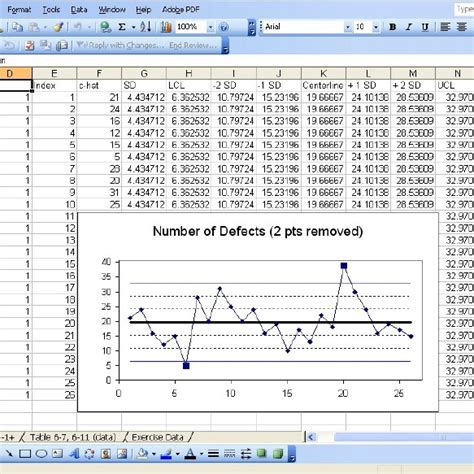Toggle Italic formatting
Viewport: 474px width, 474px height.
pyautogui.click(x=409, y=27)
